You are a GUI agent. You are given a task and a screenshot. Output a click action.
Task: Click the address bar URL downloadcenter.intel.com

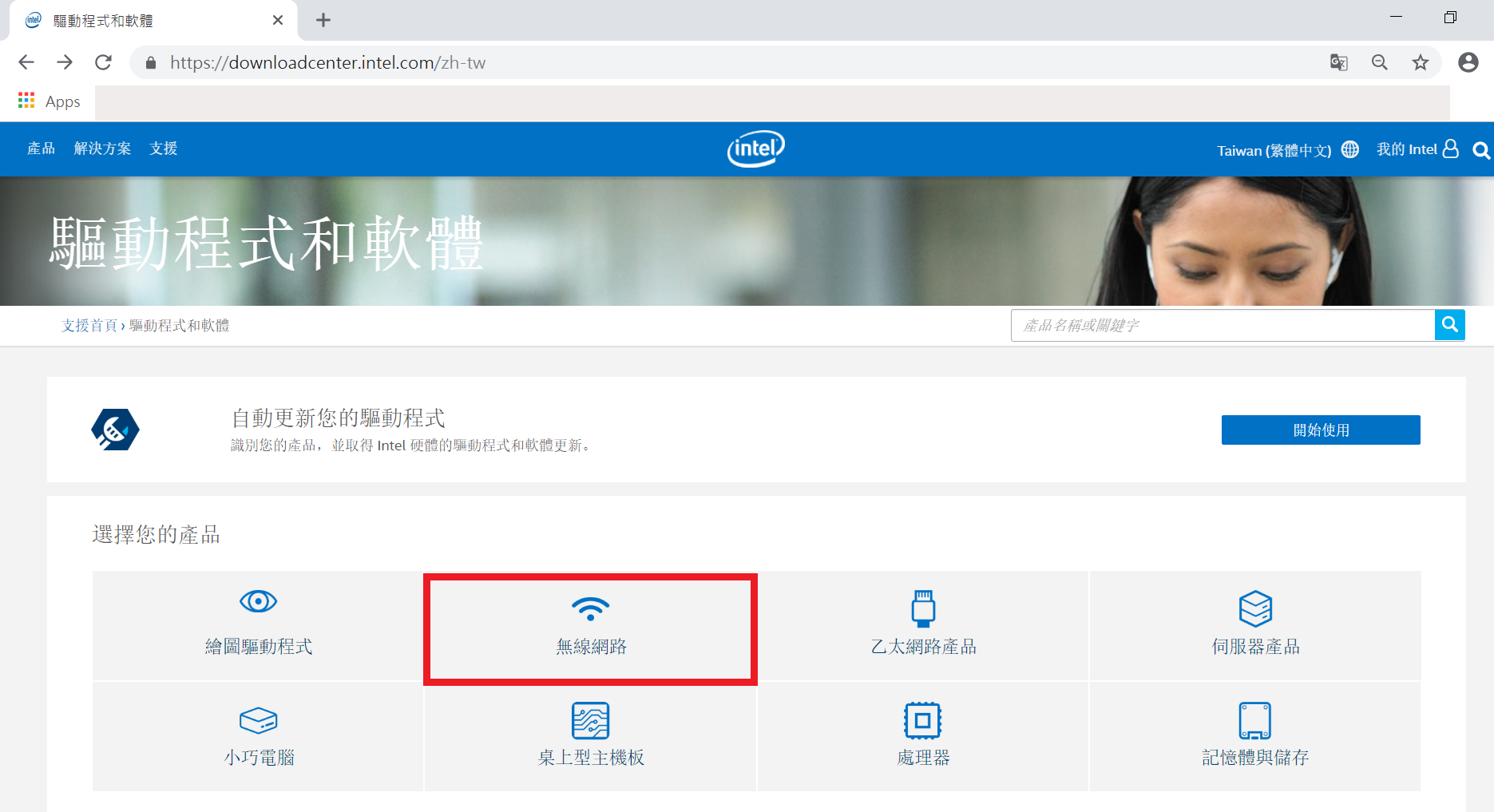pos(327,62)
